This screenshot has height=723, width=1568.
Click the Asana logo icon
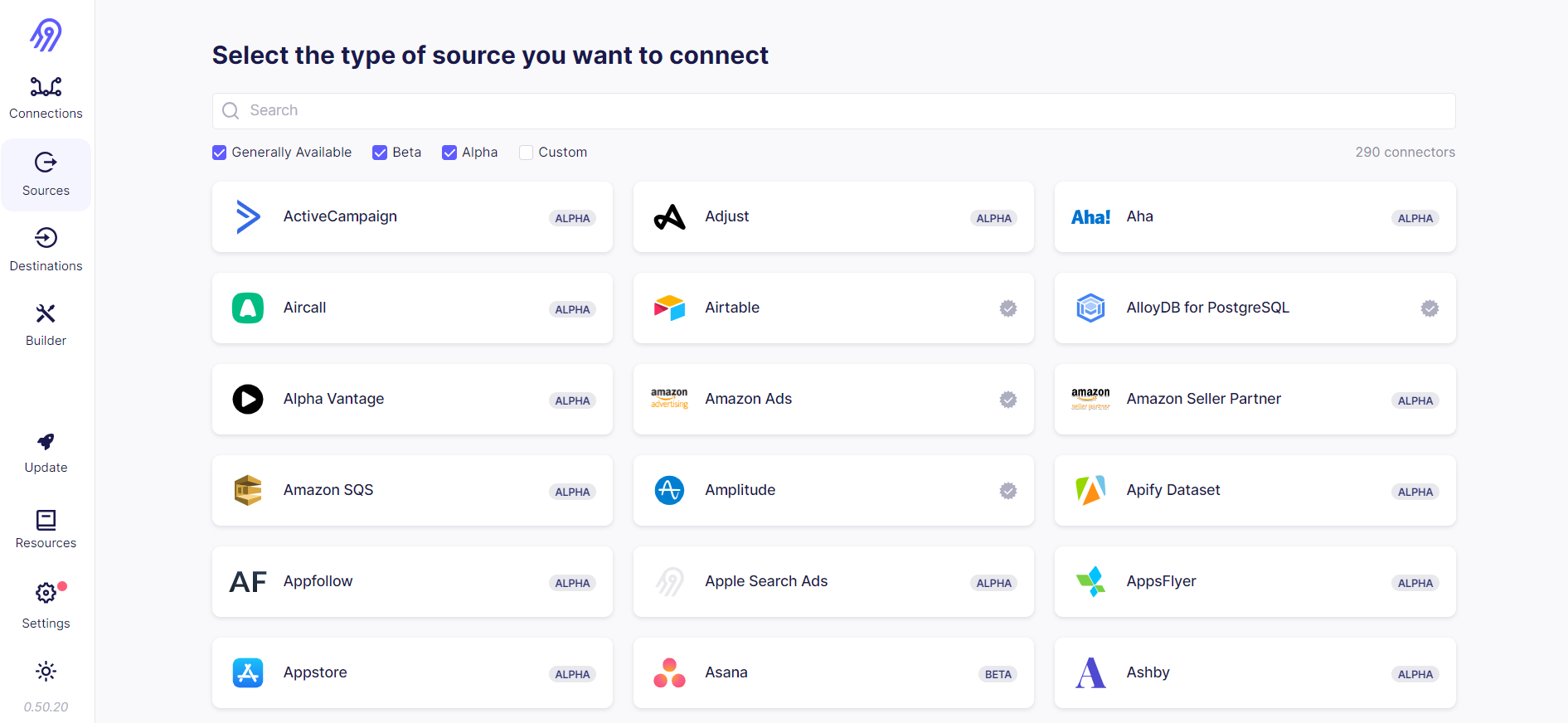tap(669, 673)
